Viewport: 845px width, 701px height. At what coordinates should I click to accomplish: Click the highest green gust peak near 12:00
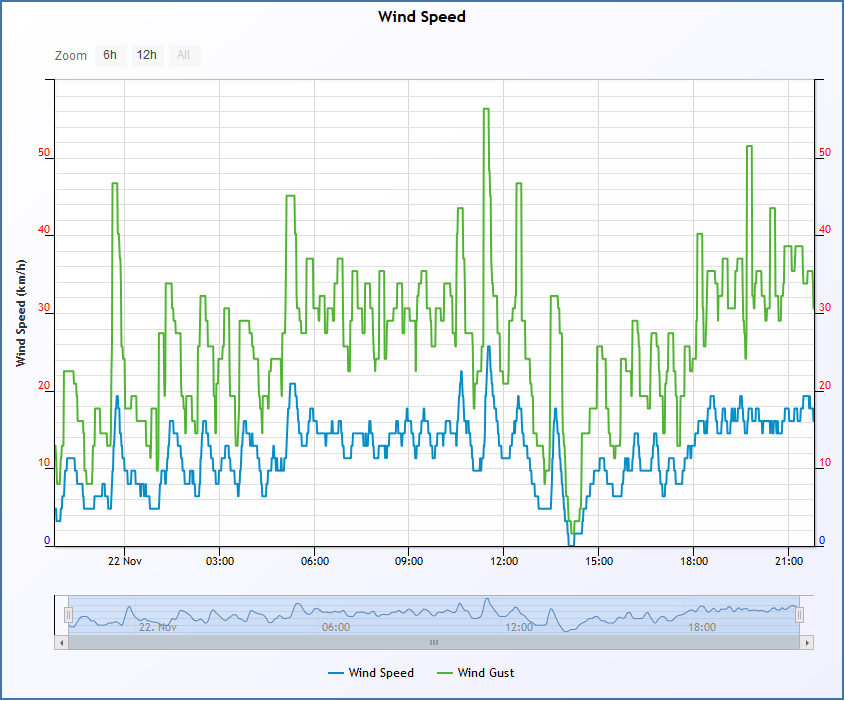pyautogui.click(x=486, y=109)
